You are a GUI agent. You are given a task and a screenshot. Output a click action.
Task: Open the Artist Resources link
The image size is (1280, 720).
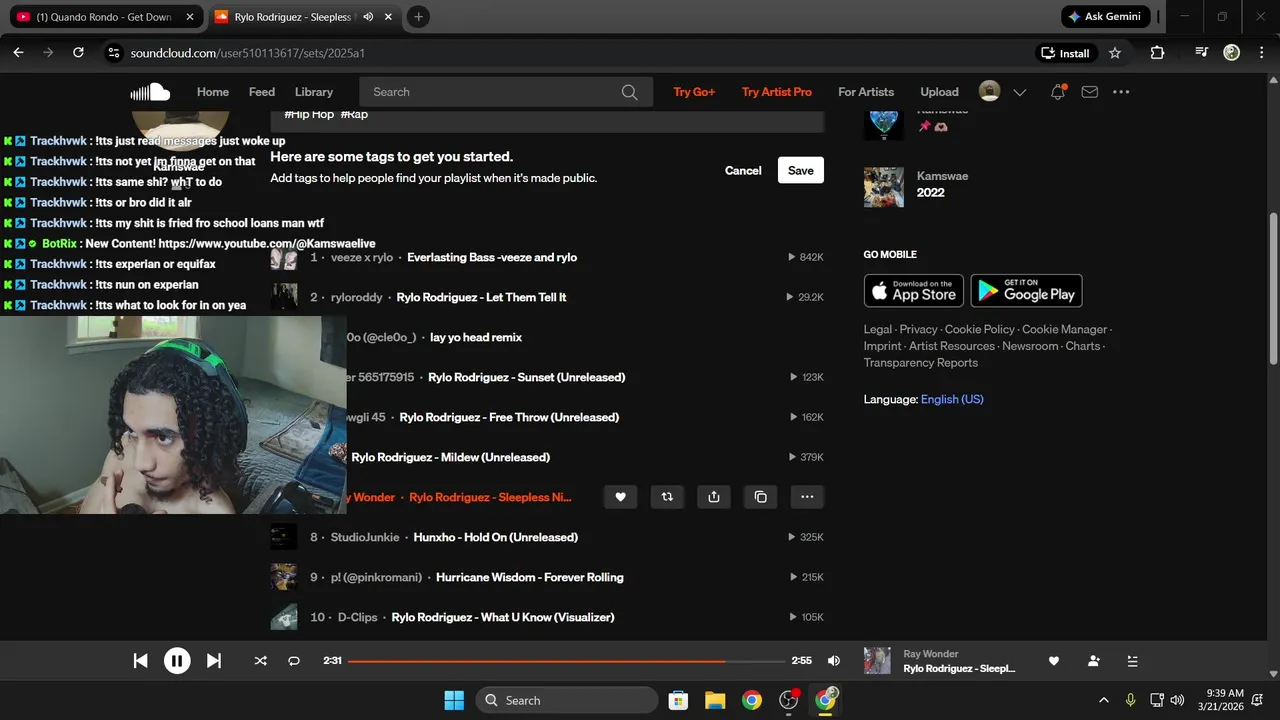tap(952, 346)
